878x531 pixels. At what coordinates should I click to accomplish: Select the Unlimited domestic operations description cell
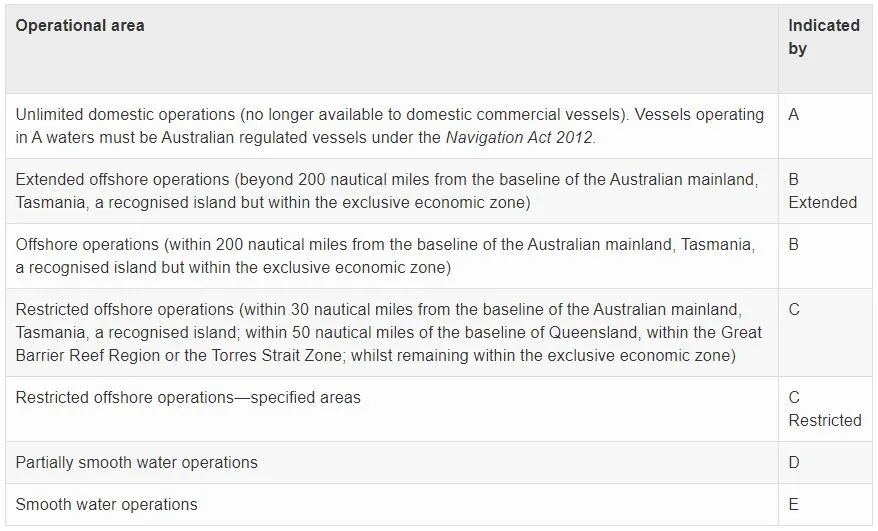[390, 125]
